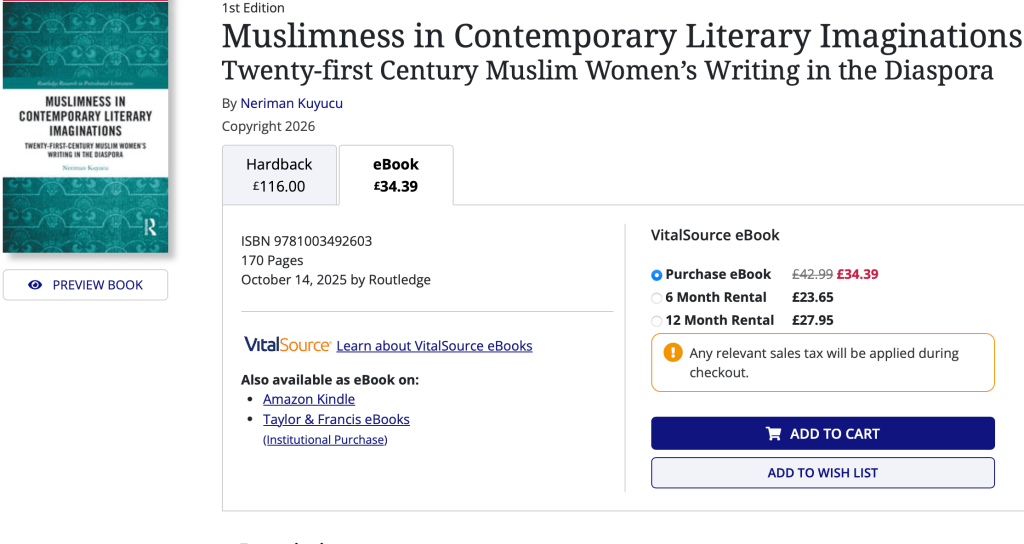The height and width of the screenshot is (544, 1024).
Task: Click the Routledge logo on book cover
Action: 149,227
